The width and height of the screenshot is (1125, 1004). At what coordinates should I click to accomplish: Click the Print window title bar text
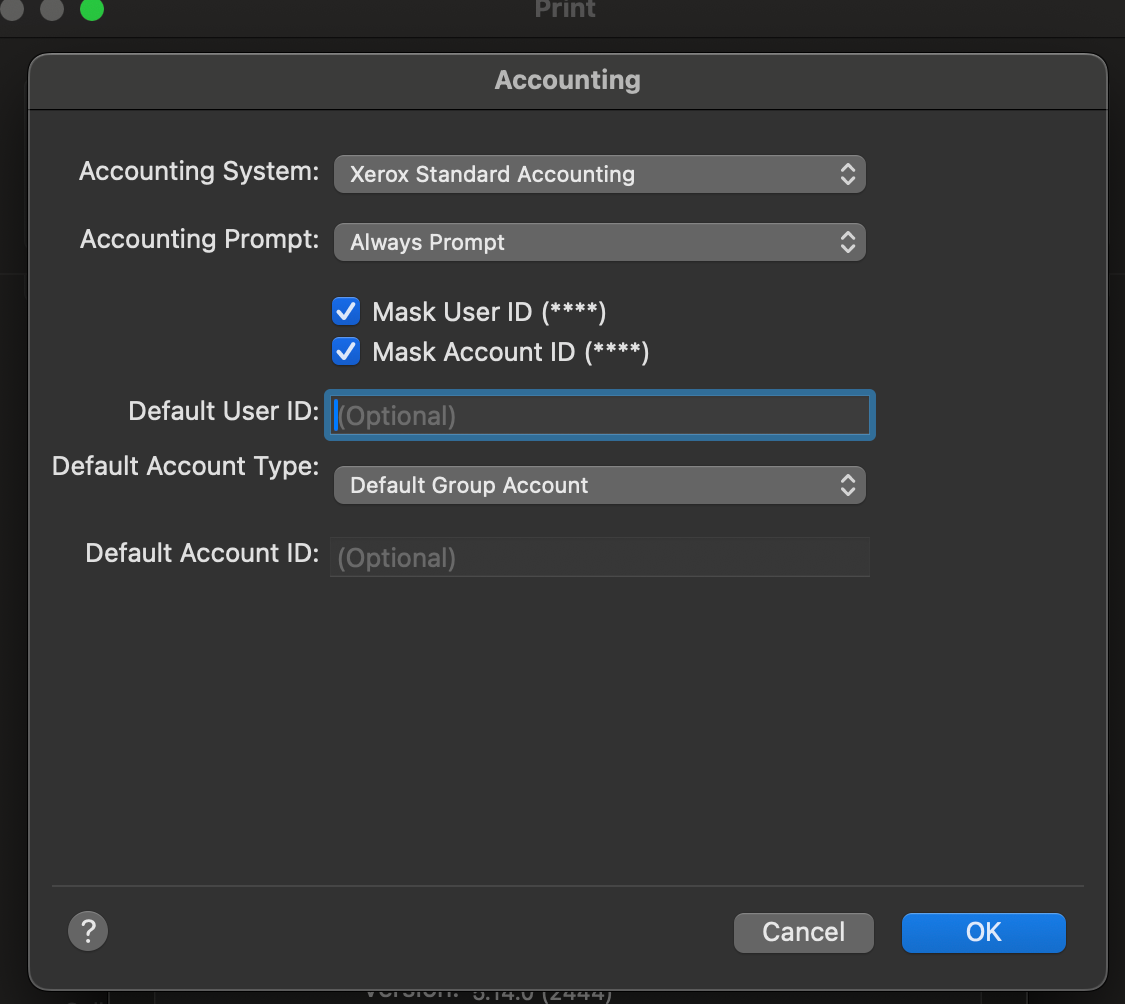[x=565, y=10]
